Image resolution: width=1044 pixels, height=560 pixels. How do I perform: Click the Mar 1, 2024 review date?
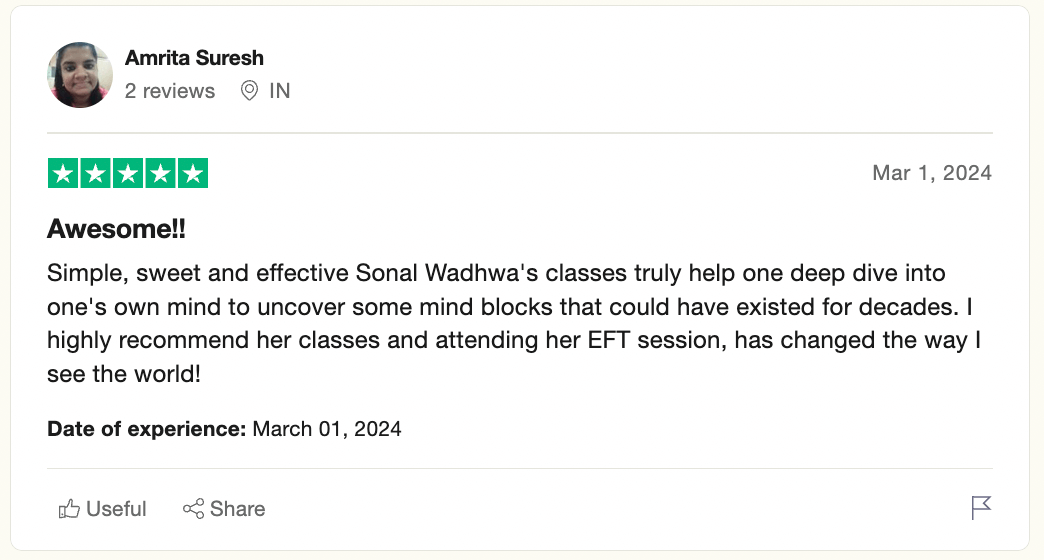[932, 173]
